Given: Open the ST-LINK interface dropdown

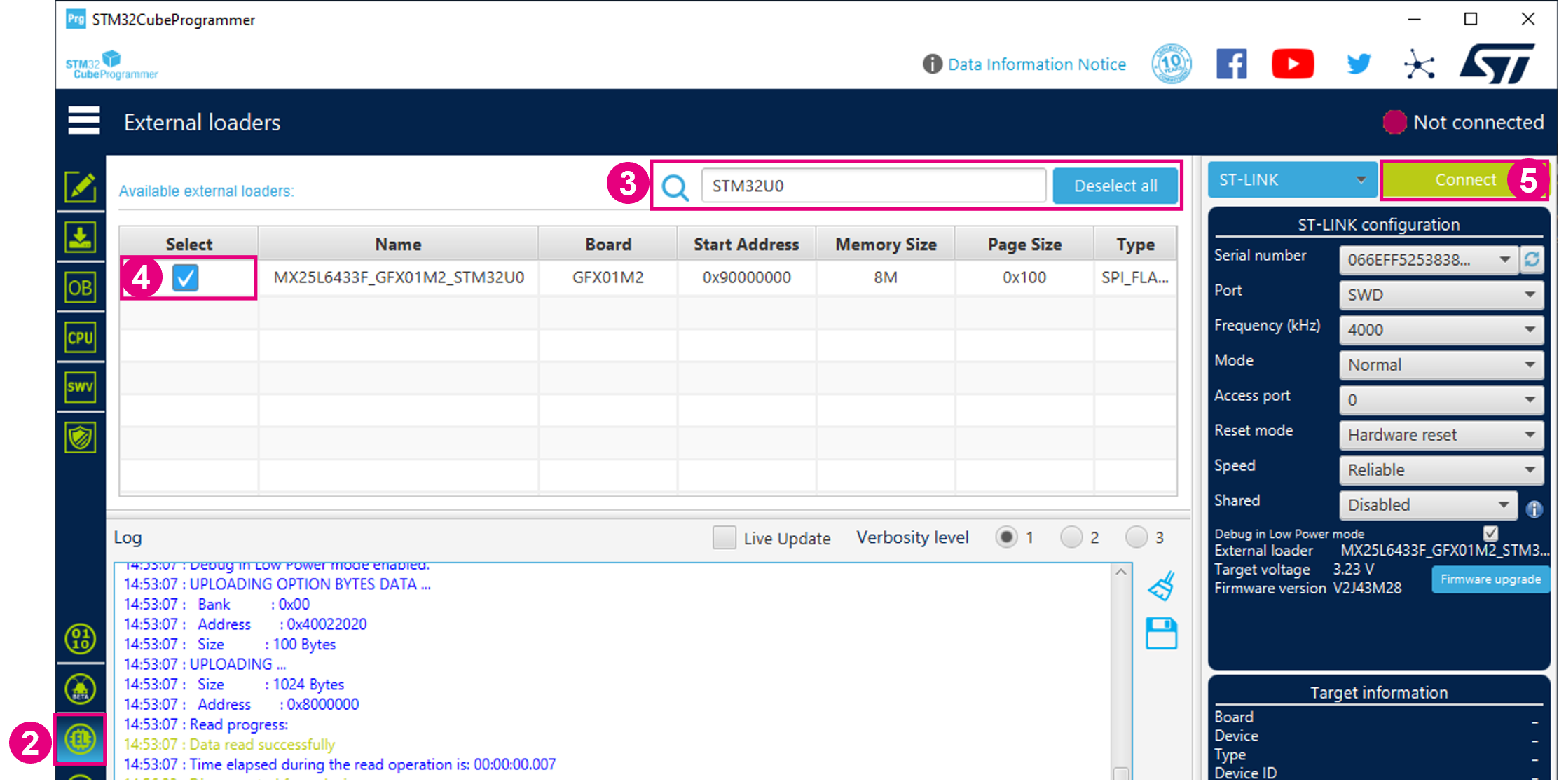Looking at the screenshot, I should [1293, 180].
